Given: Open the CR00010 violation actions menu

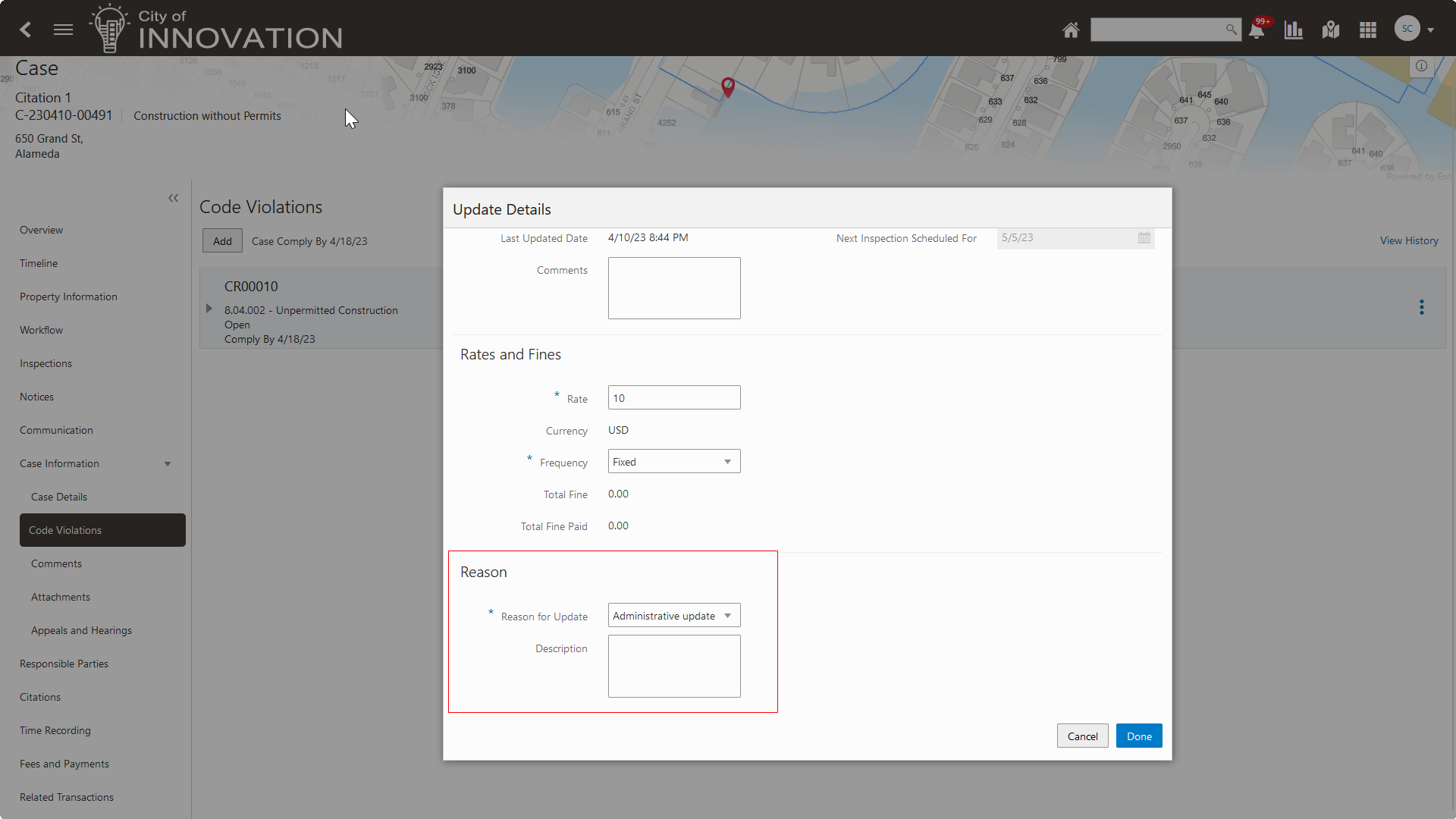Looking at the screenshot, I should [x=1422, y=307].
